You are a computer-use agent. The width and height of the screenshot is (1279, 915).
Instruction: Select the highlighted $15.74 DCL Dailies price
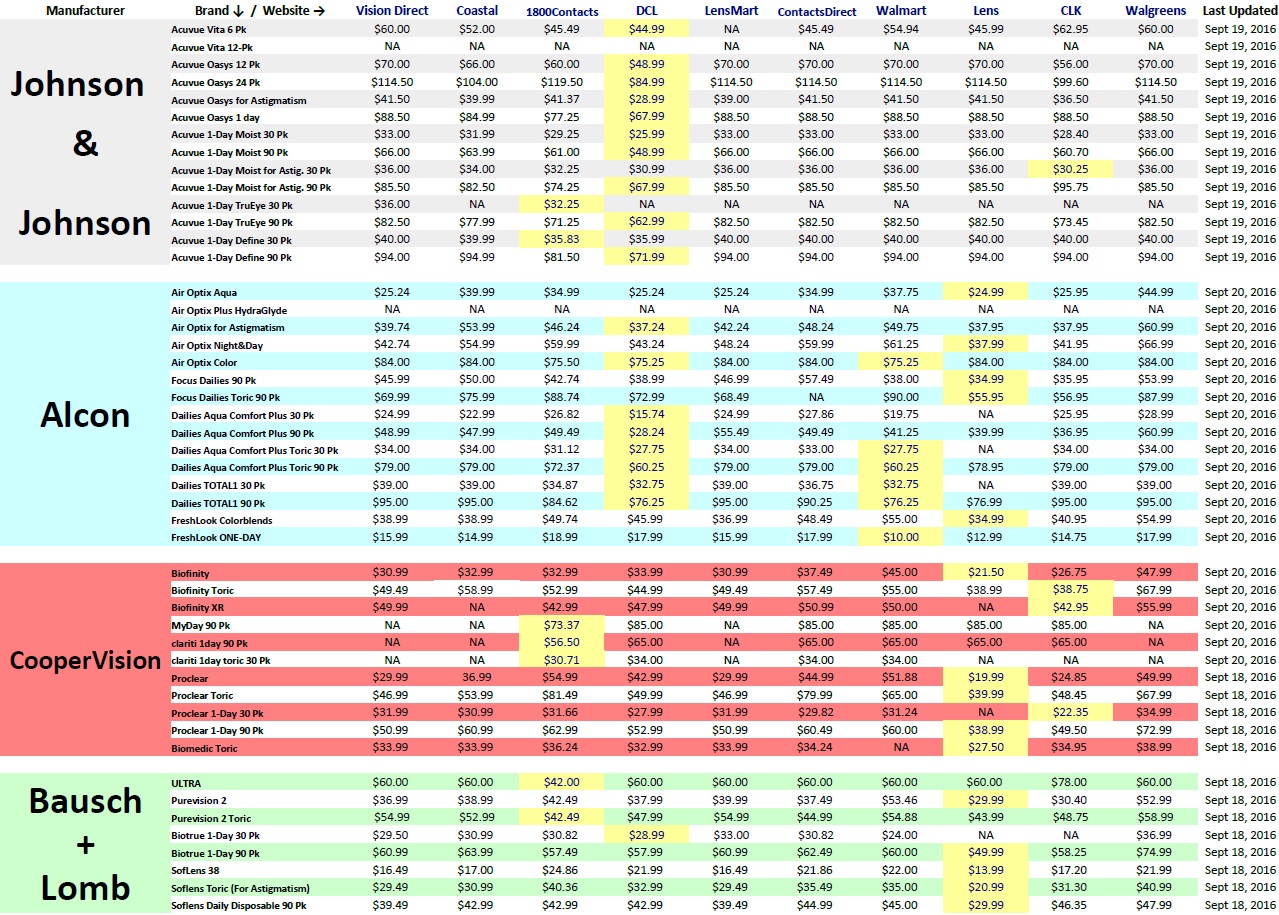pyautogui.click(x=646, y=415)
